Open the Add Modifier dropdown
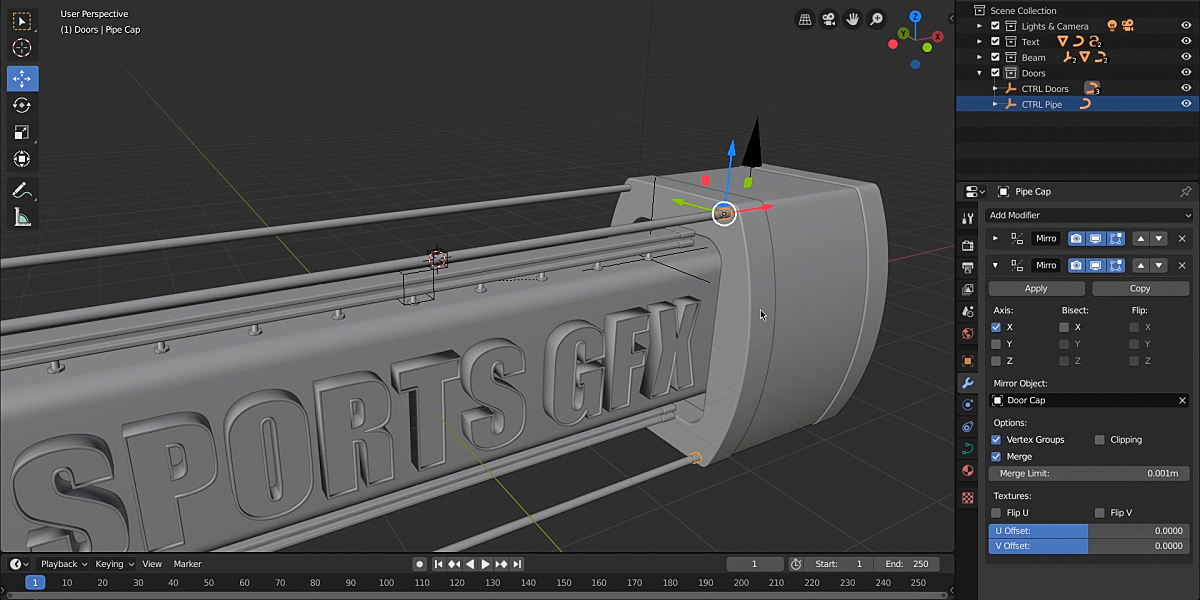 [1088, 214]
